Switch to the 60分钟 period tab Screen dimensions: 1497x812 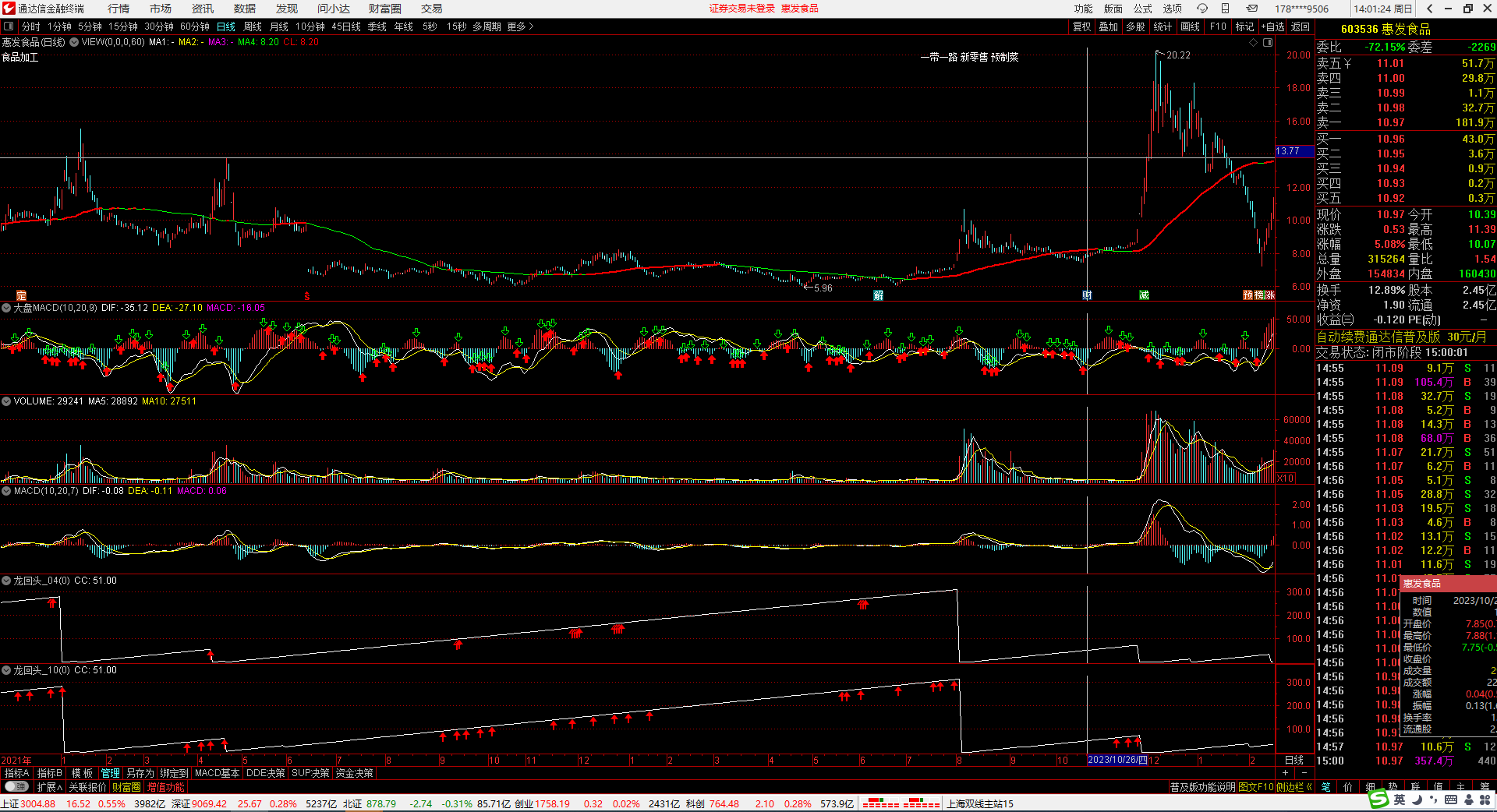[x=195, y=26]
